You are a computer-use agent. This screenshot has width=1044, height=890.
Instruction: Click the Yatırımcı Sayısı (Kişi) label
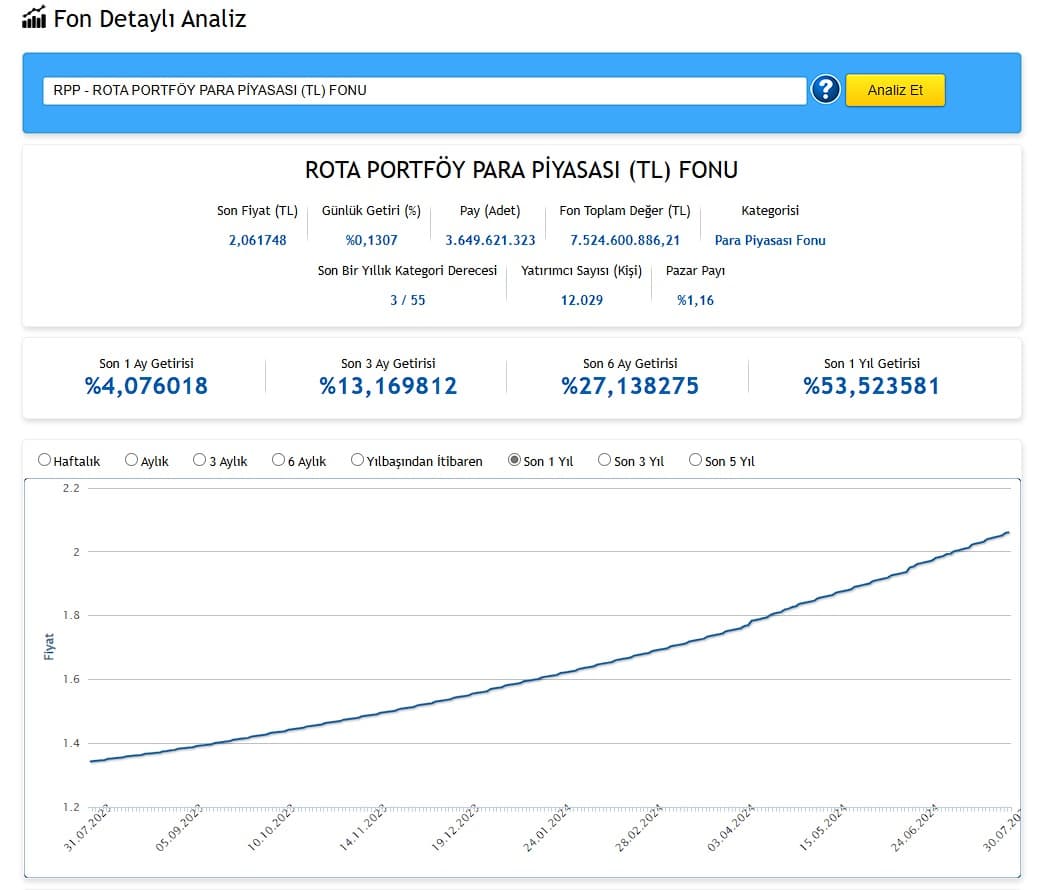[581, 271]
